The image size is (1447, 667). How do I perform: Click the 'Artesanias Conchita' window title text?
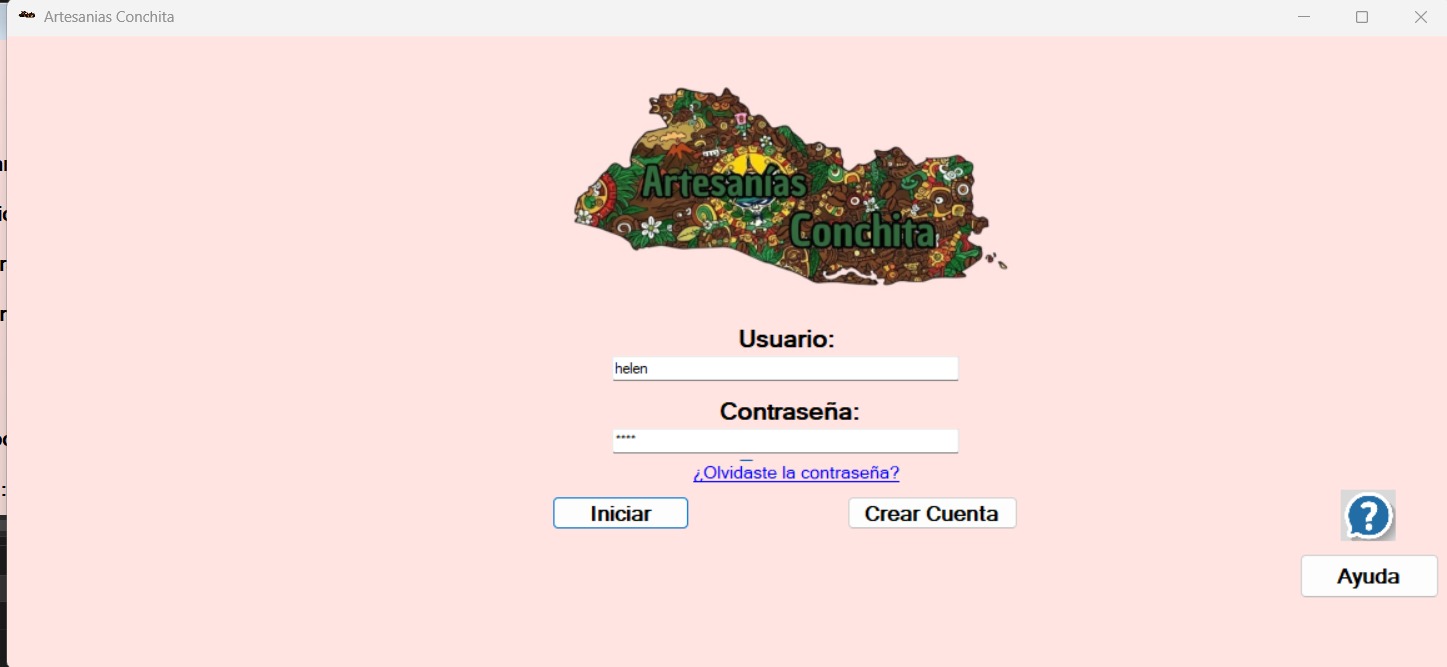coord(109,17)
